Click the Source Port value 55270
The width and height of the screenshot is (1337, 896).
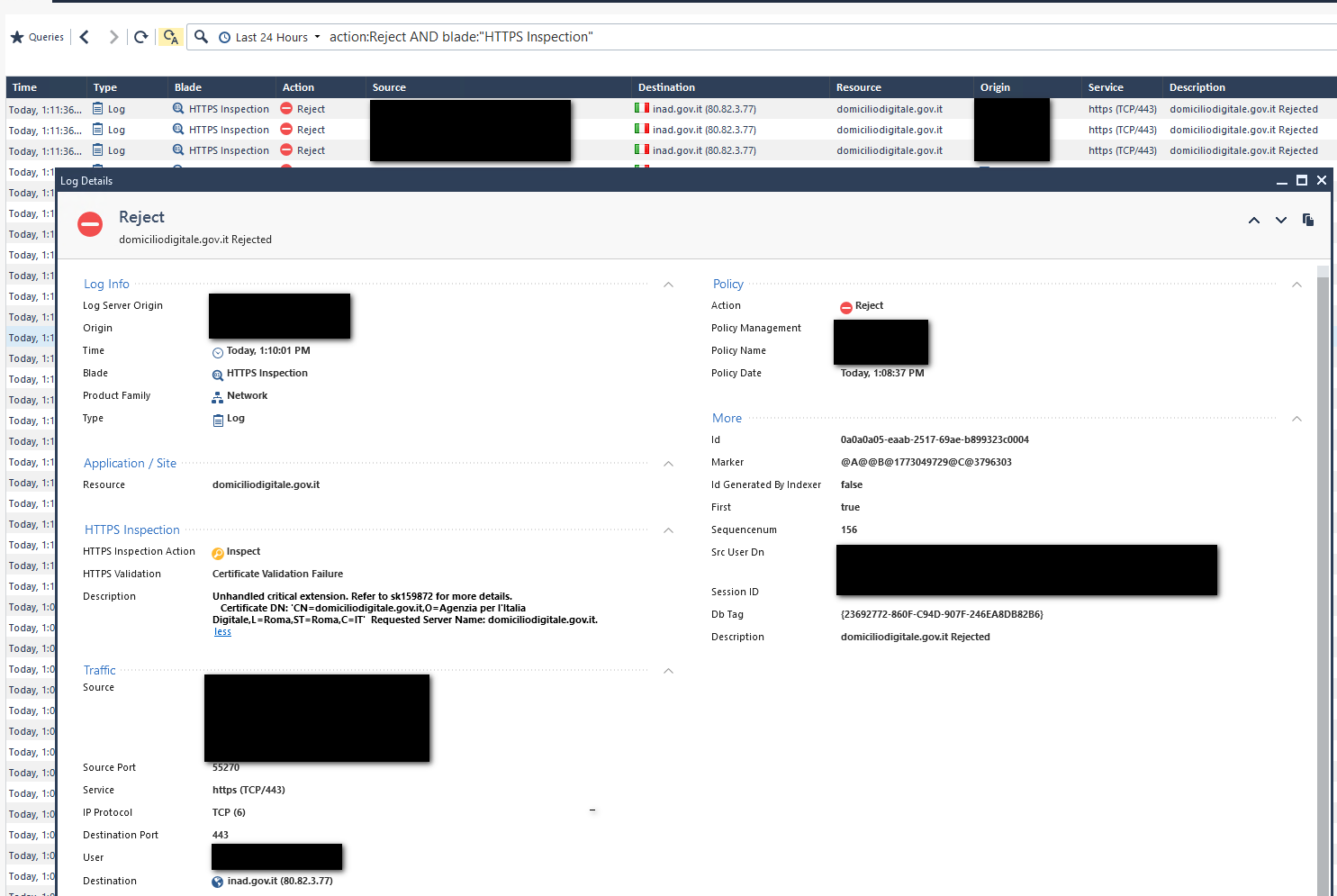pyautogui.click(x=226, y=768)
